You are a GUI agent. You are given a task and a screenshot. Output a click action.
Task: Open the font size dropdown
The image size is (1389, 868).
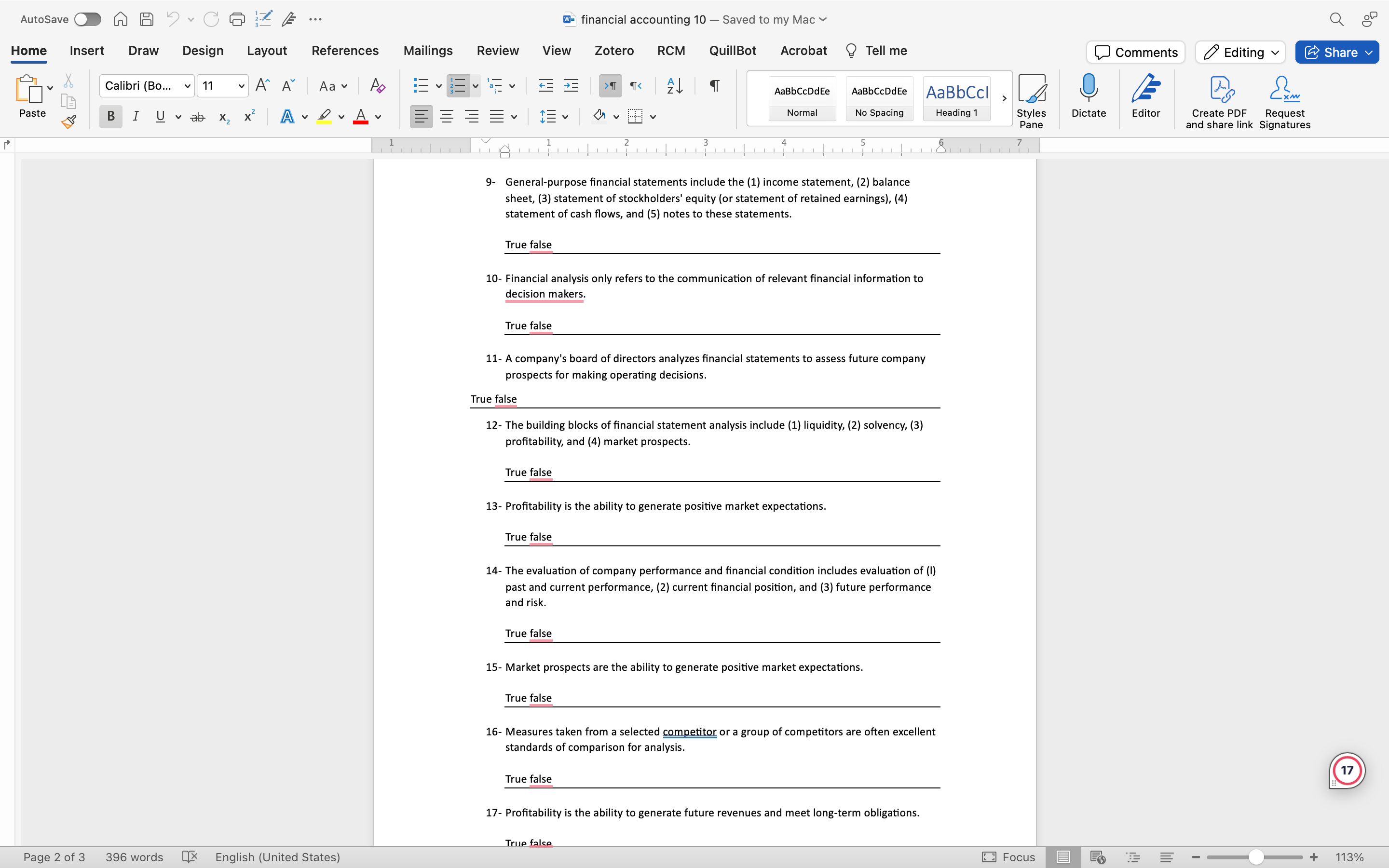[241, 85]
